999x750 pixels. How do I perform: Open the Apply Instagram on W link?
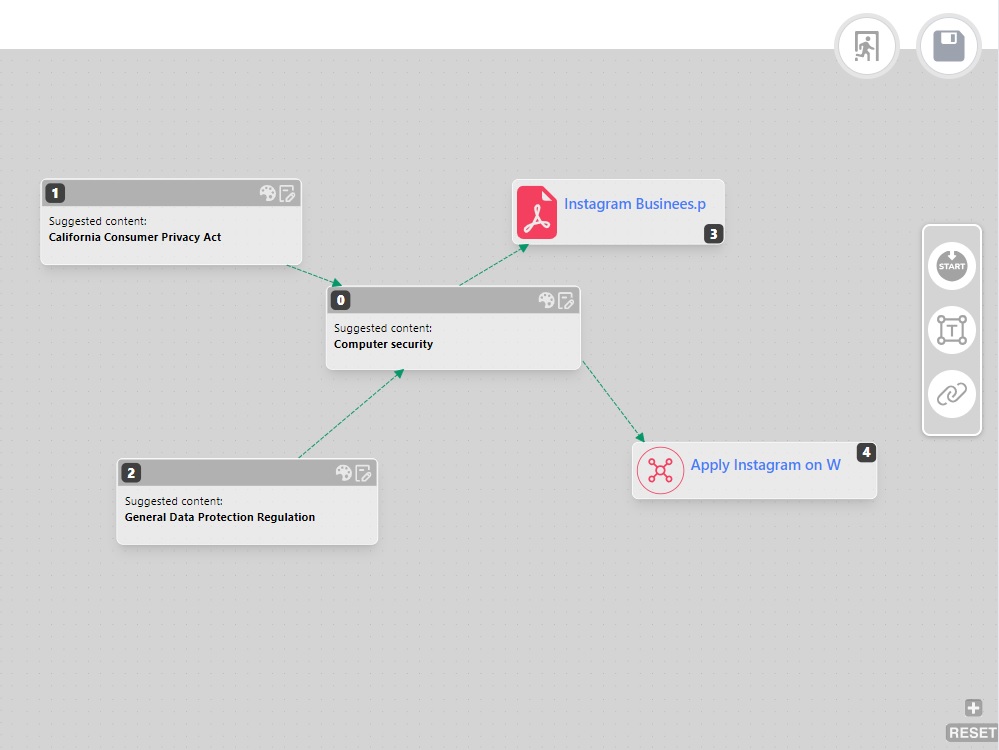[765, 465]
